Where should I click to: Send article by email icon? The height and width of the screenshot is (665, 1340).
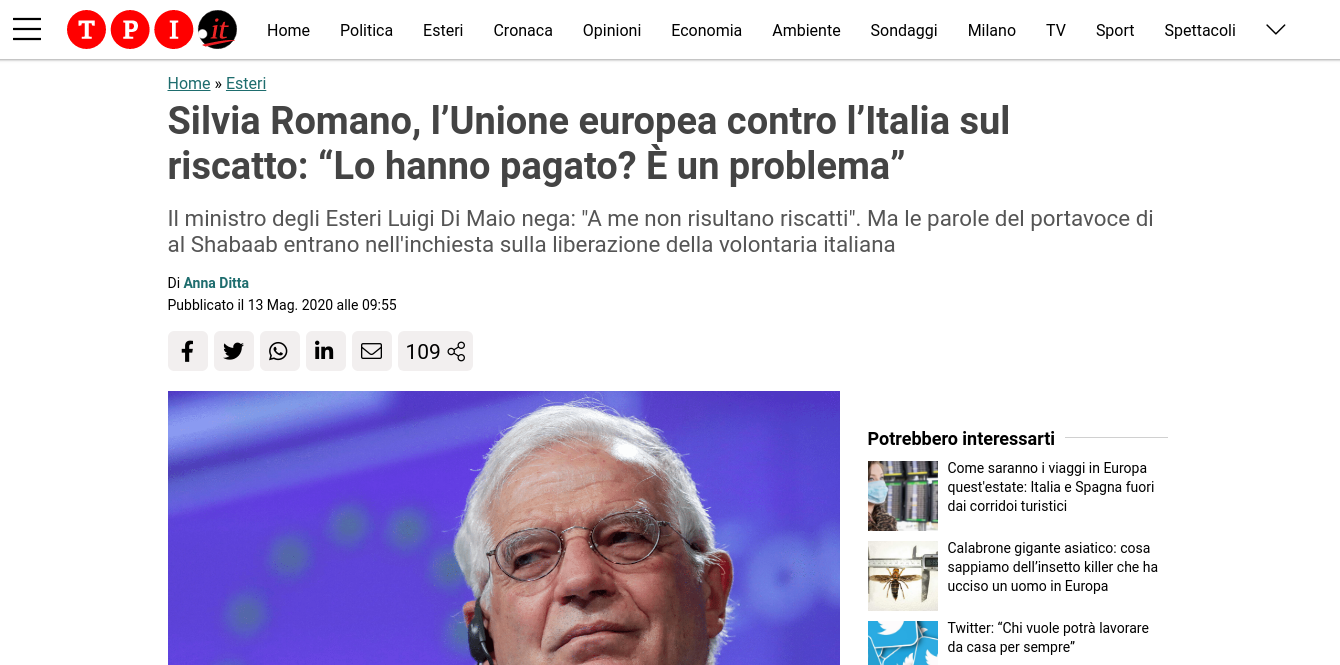[x=371, y=351]
